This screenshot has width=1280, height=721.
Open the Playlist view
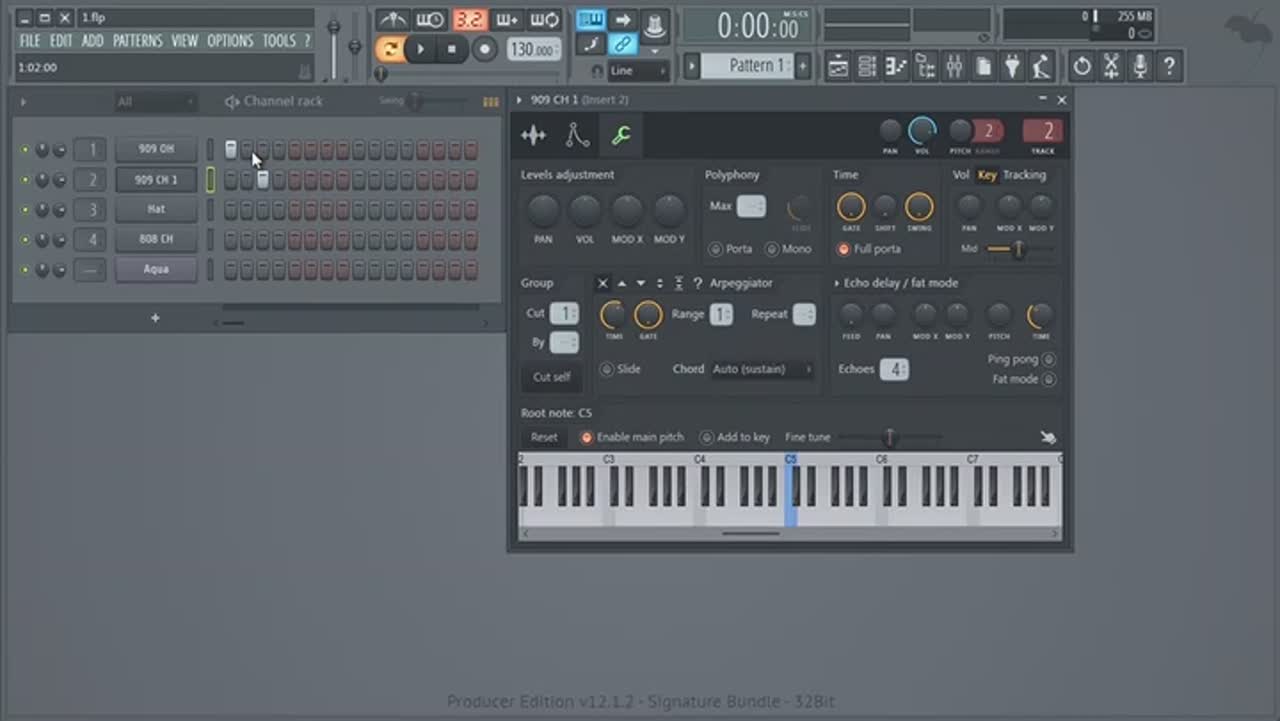[838, 67]
